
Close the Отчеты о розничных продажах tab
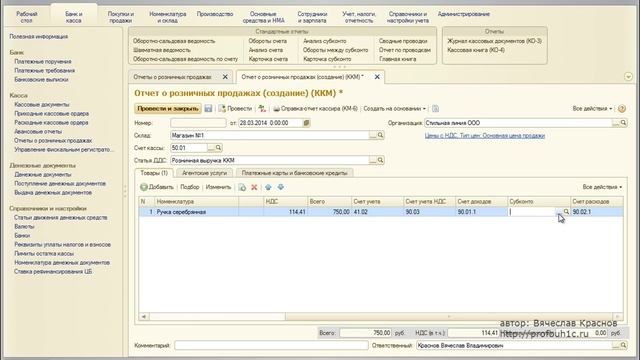(225, 77)
